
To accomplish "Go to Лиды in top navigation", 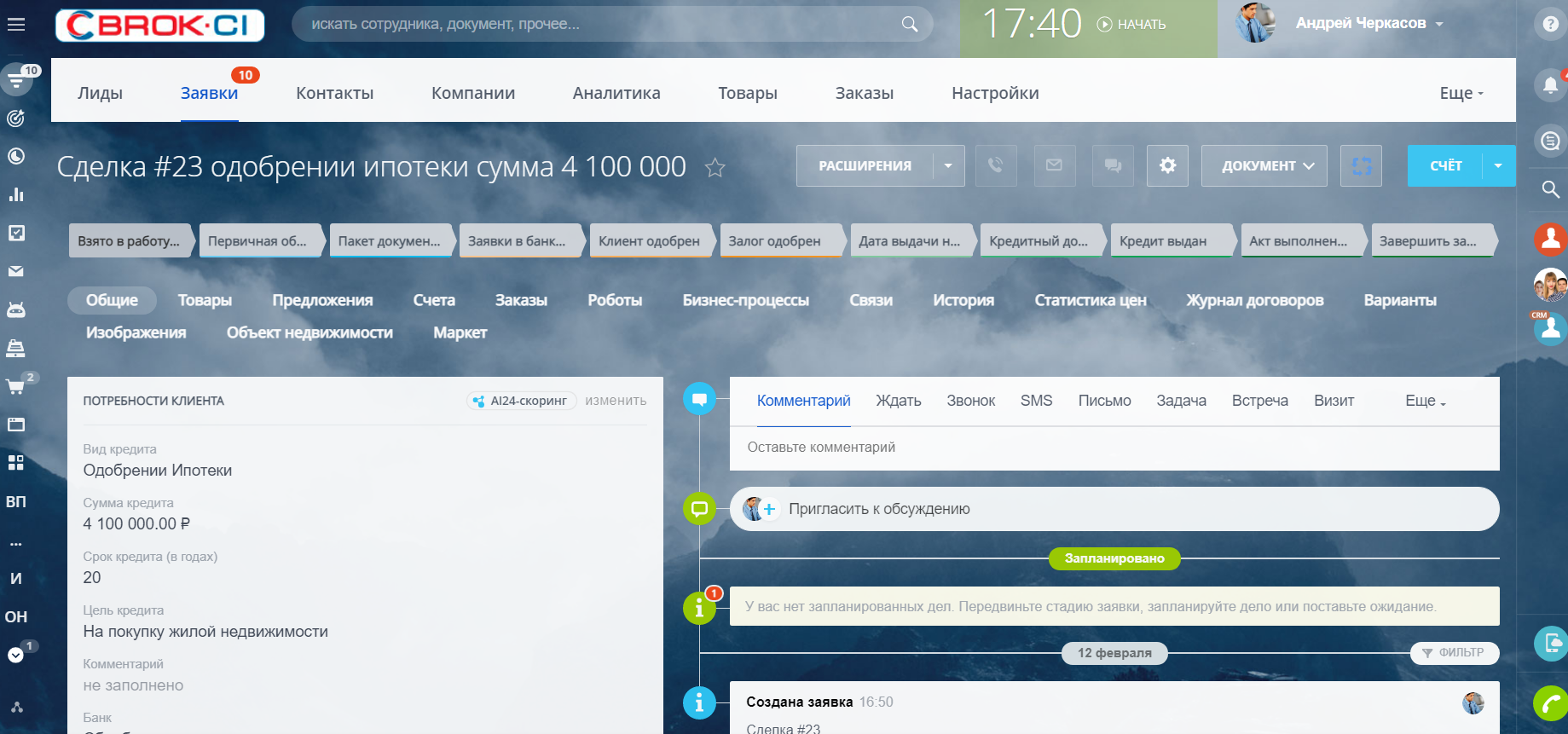I will click(100, 93).
